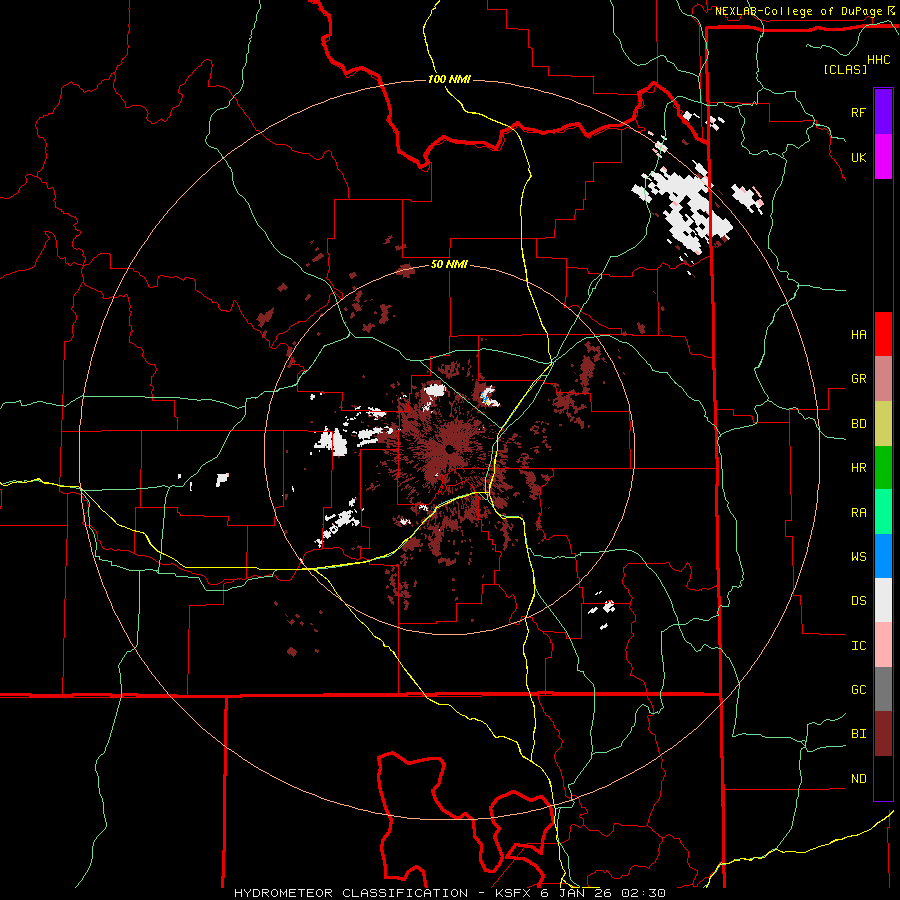Click the [CLAS] units label

845,69
